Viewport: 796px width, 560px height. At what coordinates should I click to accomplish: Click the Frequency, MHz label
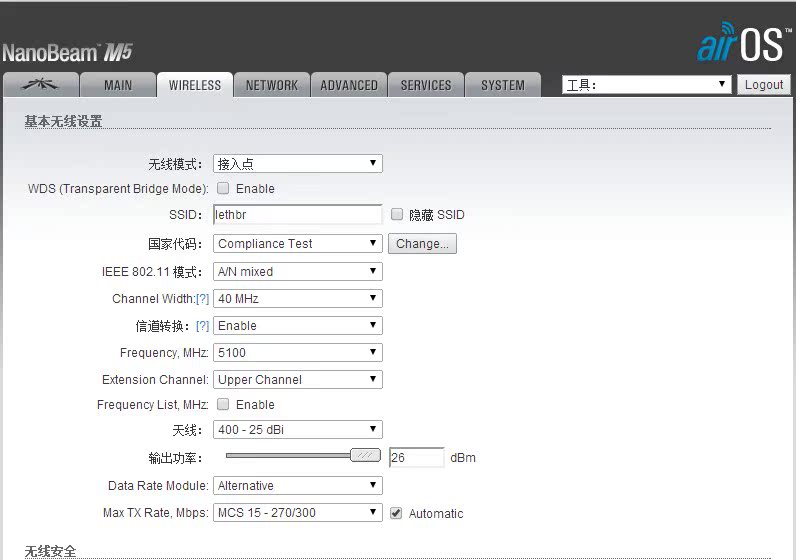164,353
